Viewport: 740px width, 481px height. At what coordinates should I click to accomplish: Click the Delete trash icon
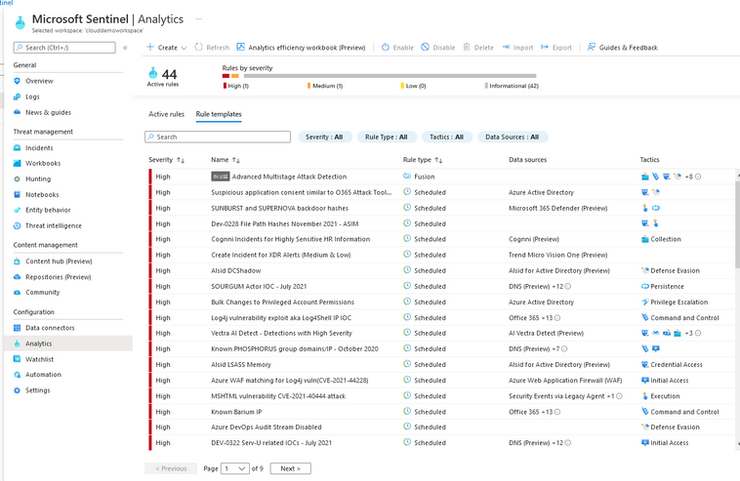pos(466,47)
